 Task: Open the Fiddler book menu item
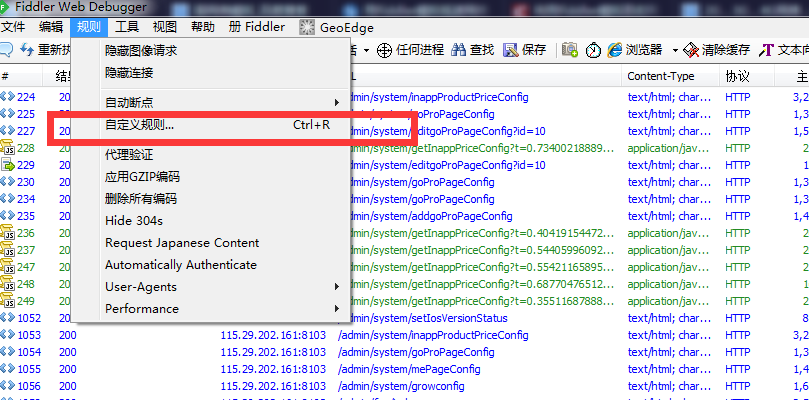(256, 27)
